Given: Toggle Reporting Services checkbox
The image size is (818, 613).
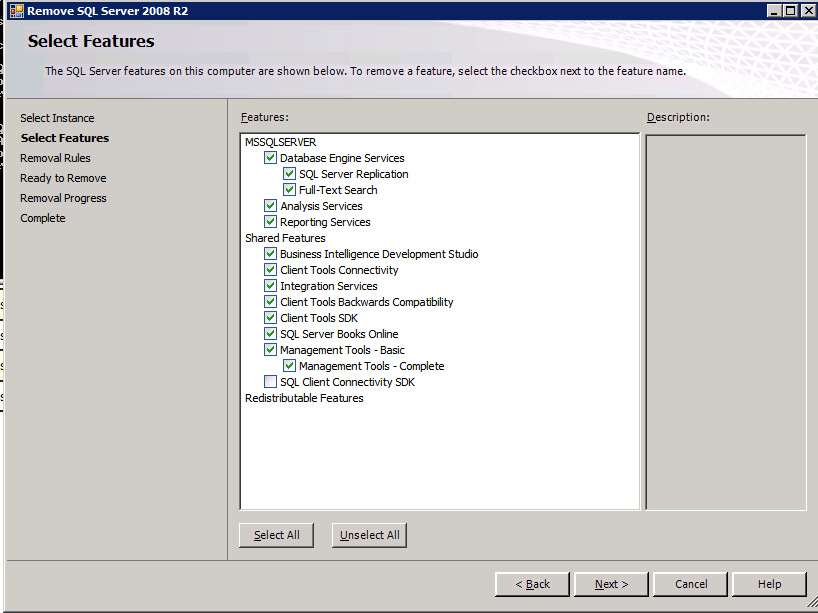Looking at the screenshot, I should [x=270, y=222].
